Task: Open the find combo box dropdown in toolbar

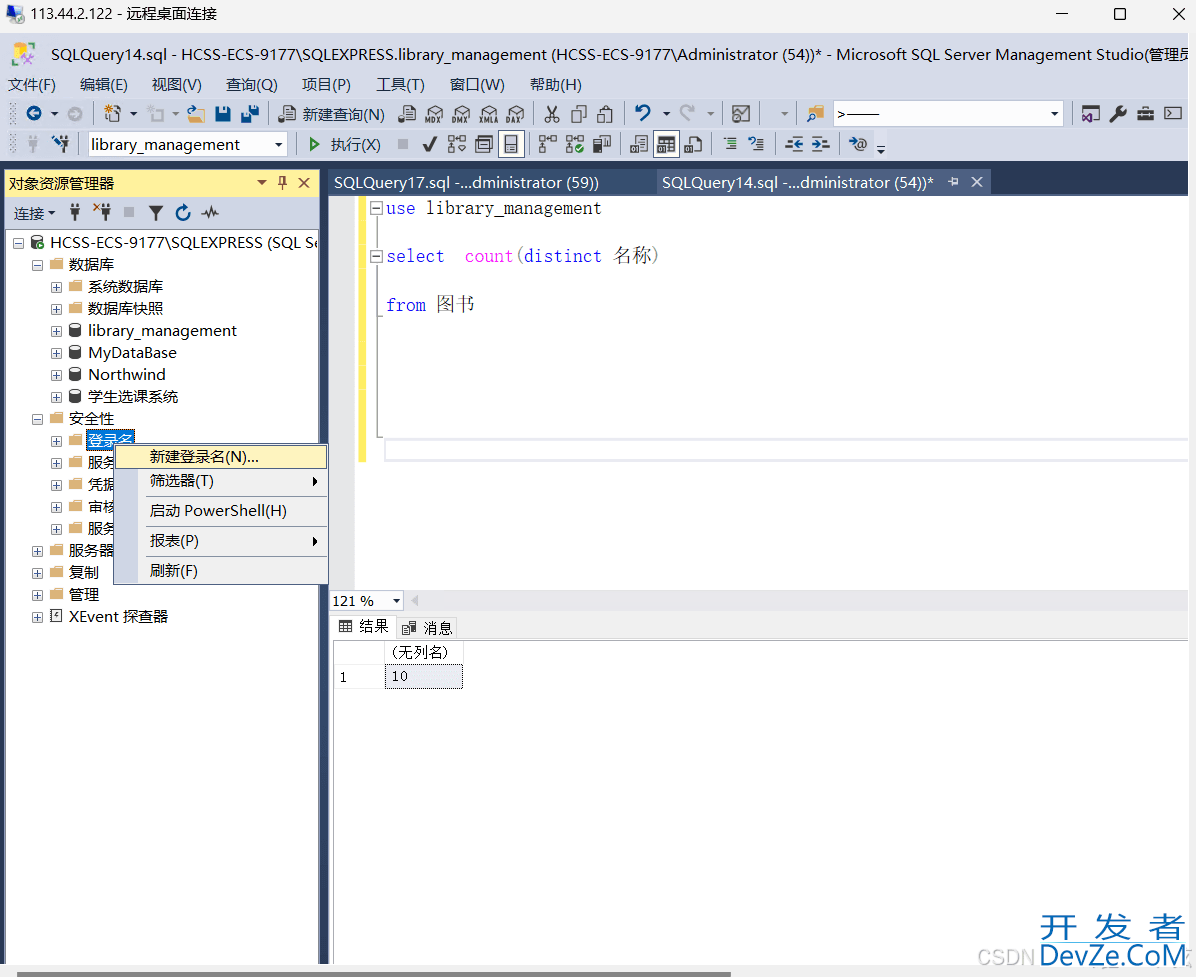Action: [x=1054, y=114]
